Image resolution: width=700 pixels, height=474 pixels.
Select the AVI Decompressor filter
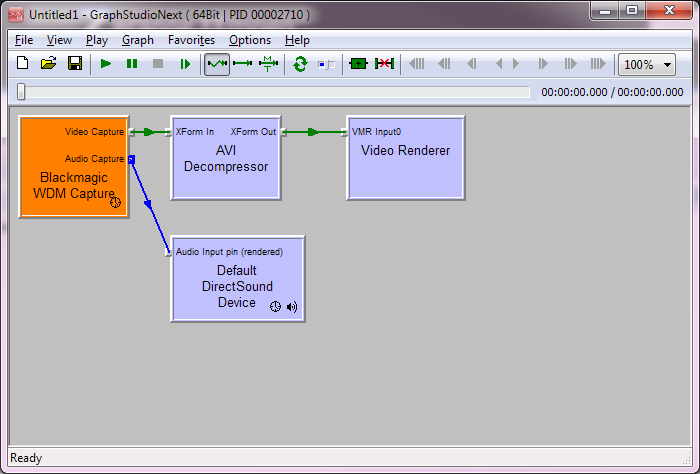tap(226, 158)
